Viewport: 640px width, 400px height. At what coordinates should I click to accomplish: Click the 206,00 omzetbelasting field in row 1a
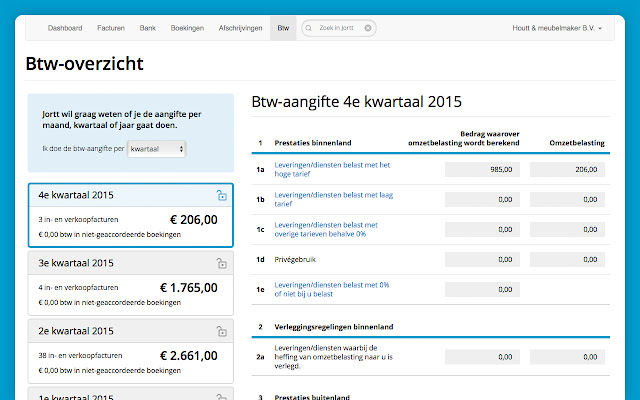[x=567, y=169]
